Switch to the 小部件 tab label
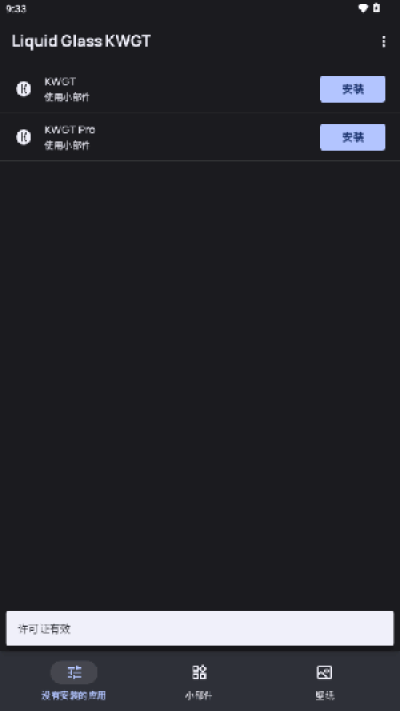Viewport: 400px width, 711px height. 199,695
